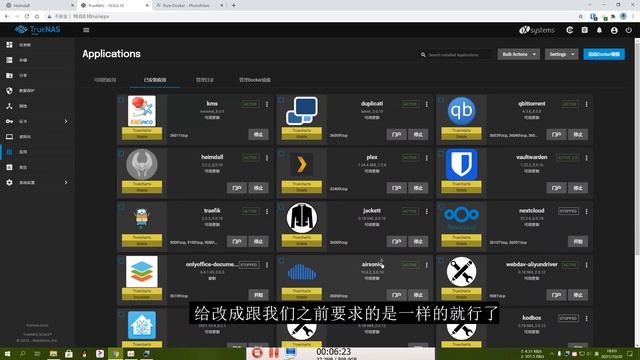The width and height of the screenshot is (640, 360).
Task: Click the heimdall helmet logo
Action: (142, 164)
